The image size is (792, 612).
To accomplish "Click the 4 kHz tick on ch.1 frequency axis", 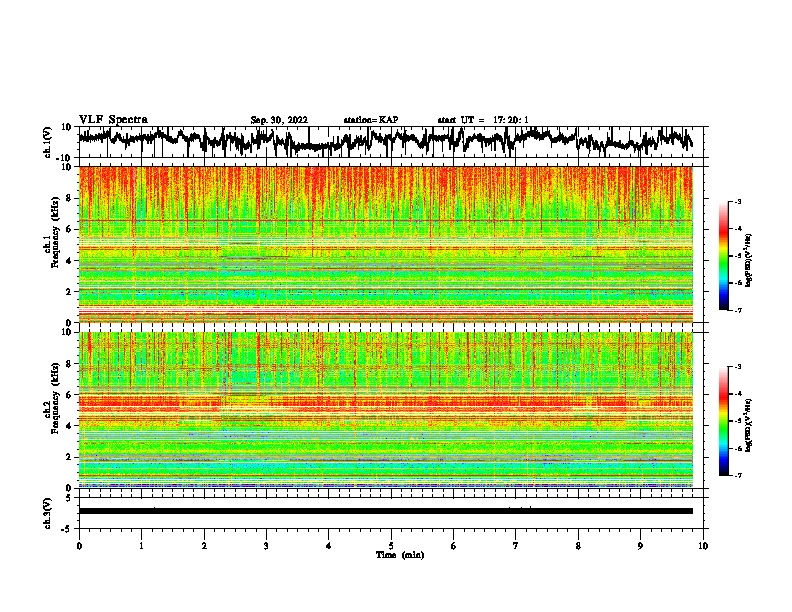I will [70, 261].
